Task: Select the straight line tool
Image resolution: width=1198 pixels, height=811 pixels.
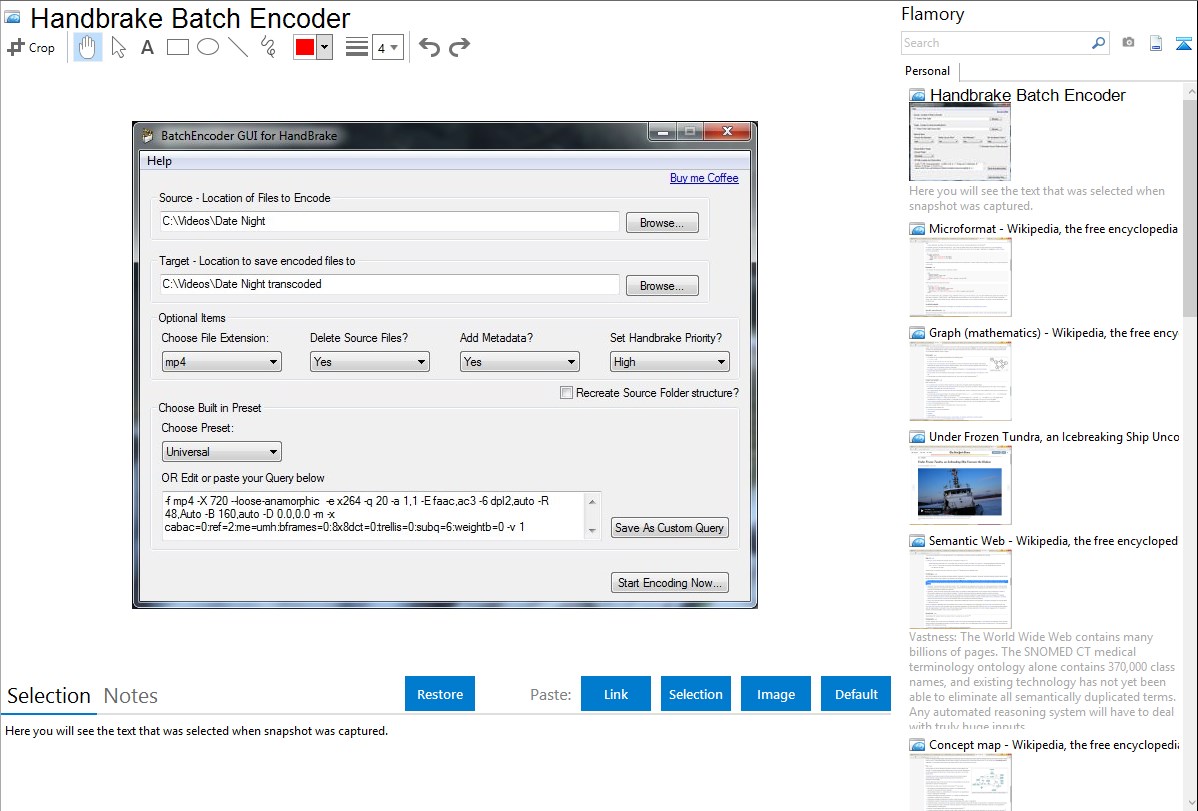Action: [x=238, y=47]
